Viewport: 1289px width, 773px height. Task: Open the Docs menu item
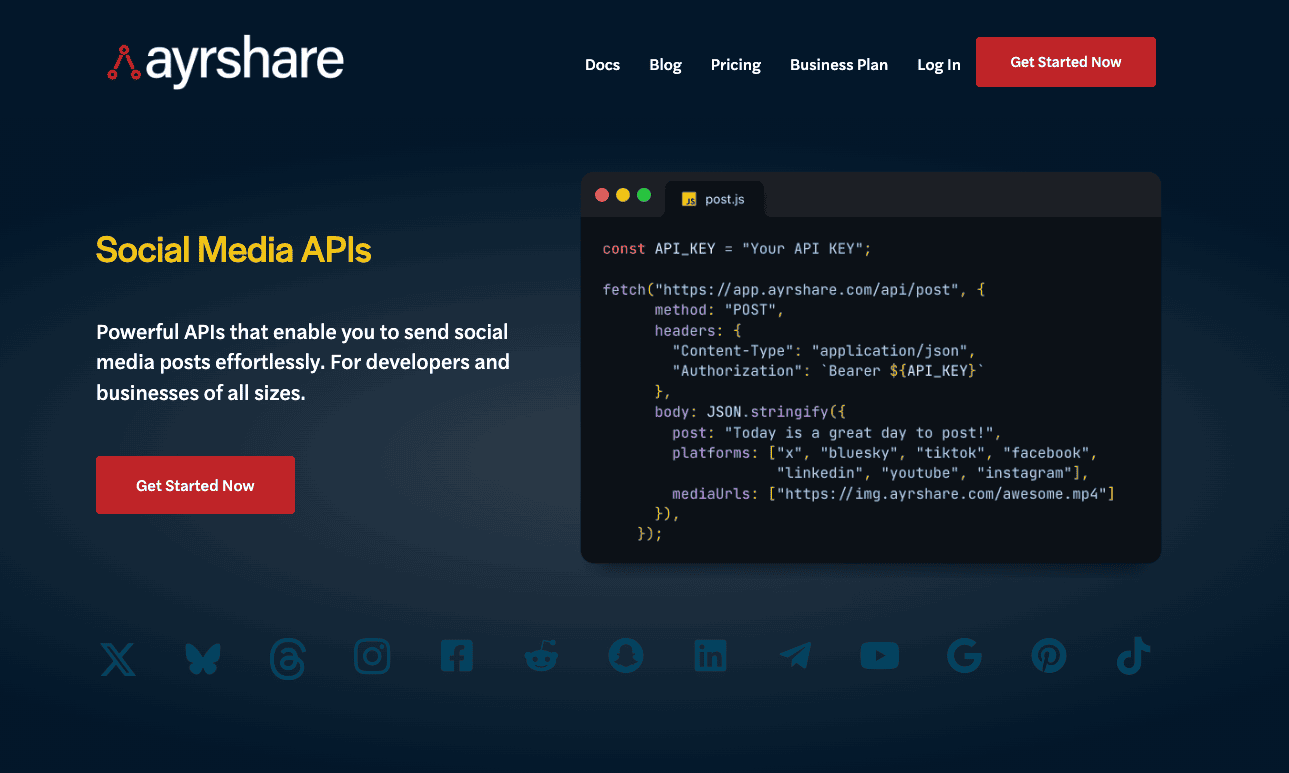point(602,64)
